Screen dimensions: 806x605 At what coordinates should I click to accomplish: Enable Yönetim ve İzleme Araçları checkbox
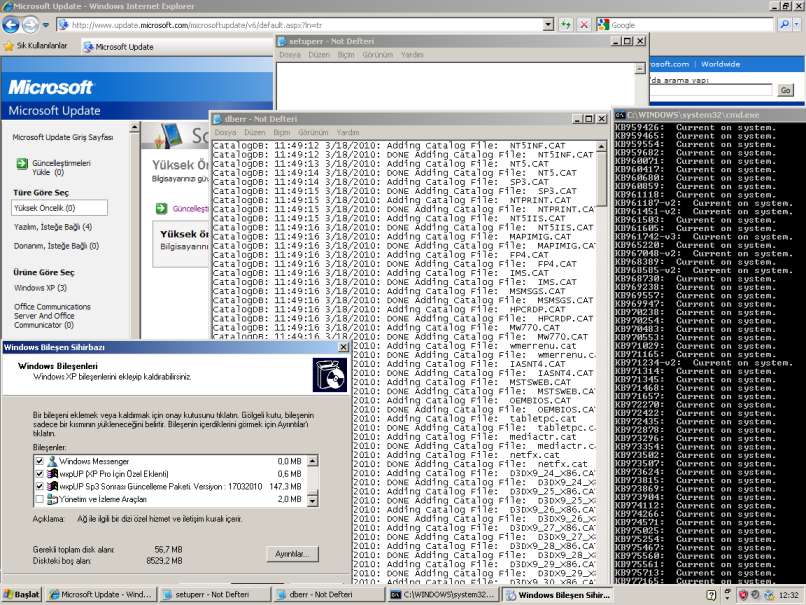[40, 499]
